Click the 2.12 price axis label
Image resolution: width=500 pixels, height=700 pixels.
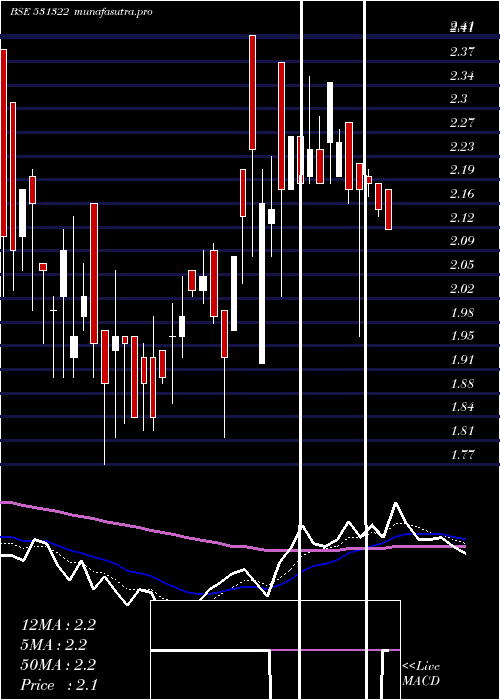tap(462, 218)
